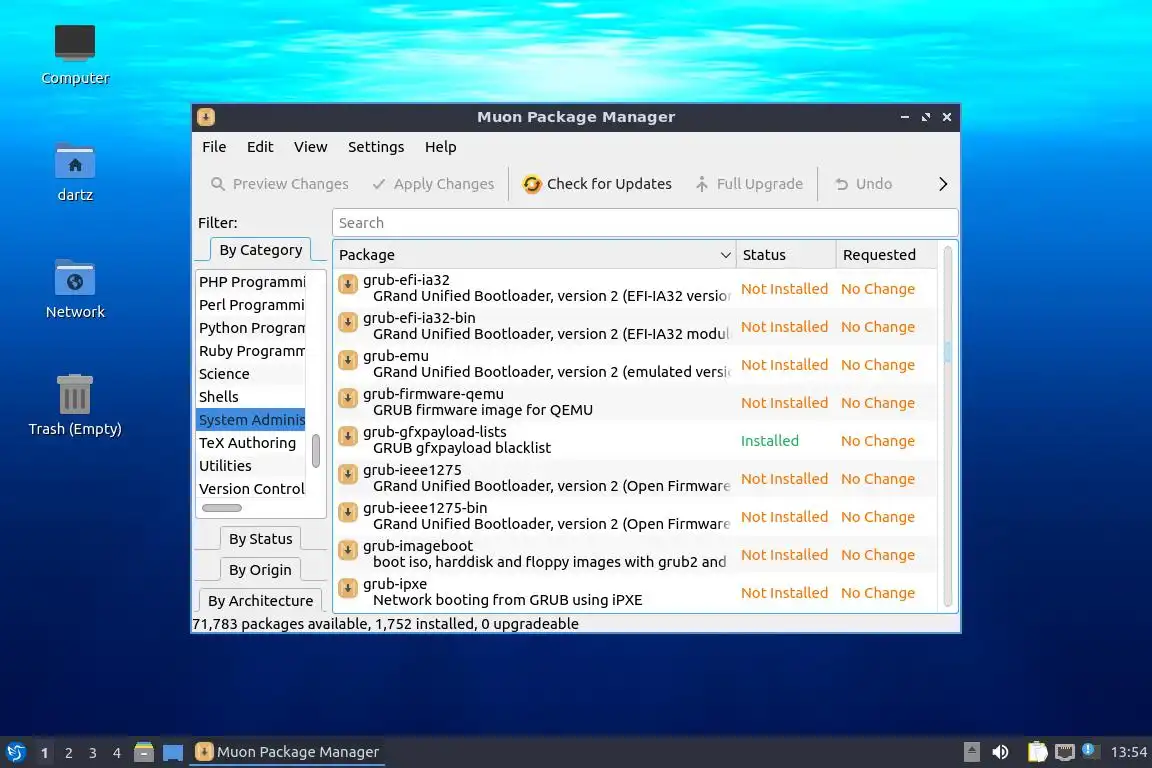Switch to the By Origin filter tab
1152x768 pixels.
point(260,570)
